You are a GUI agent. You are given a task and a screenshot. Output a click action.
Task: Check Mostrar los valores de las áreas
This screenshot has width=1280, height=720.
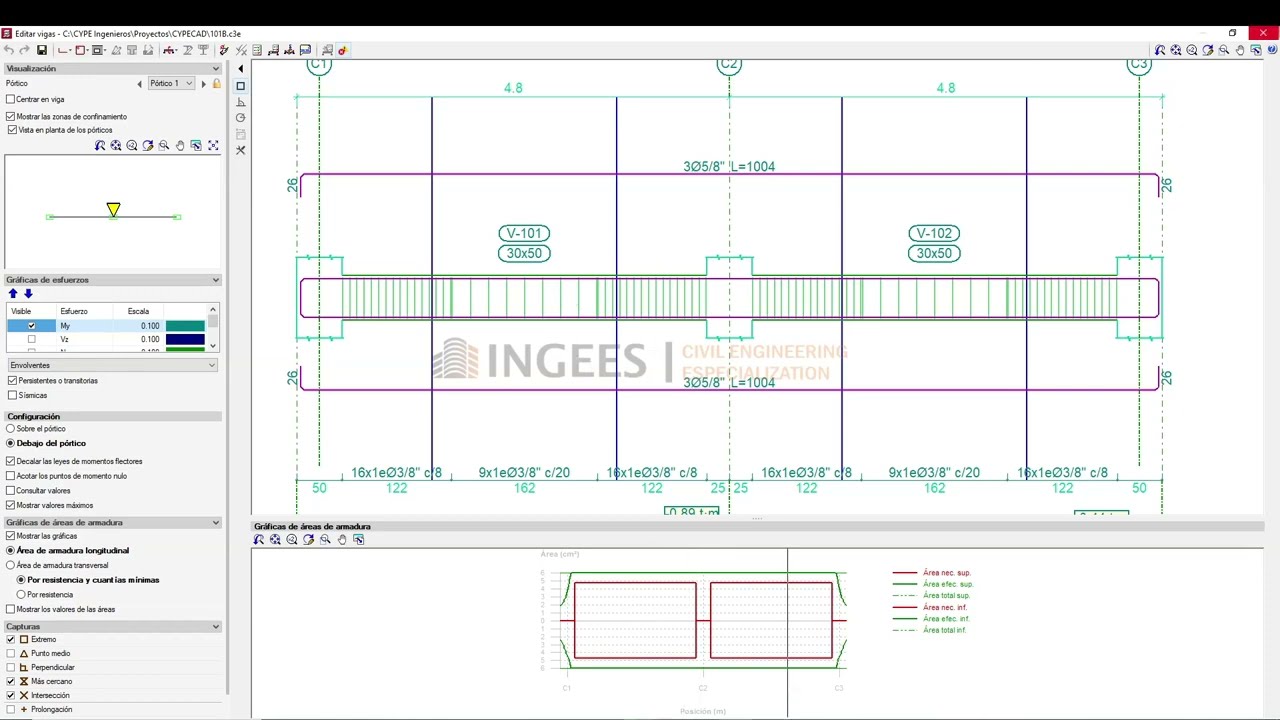(11, 610)
